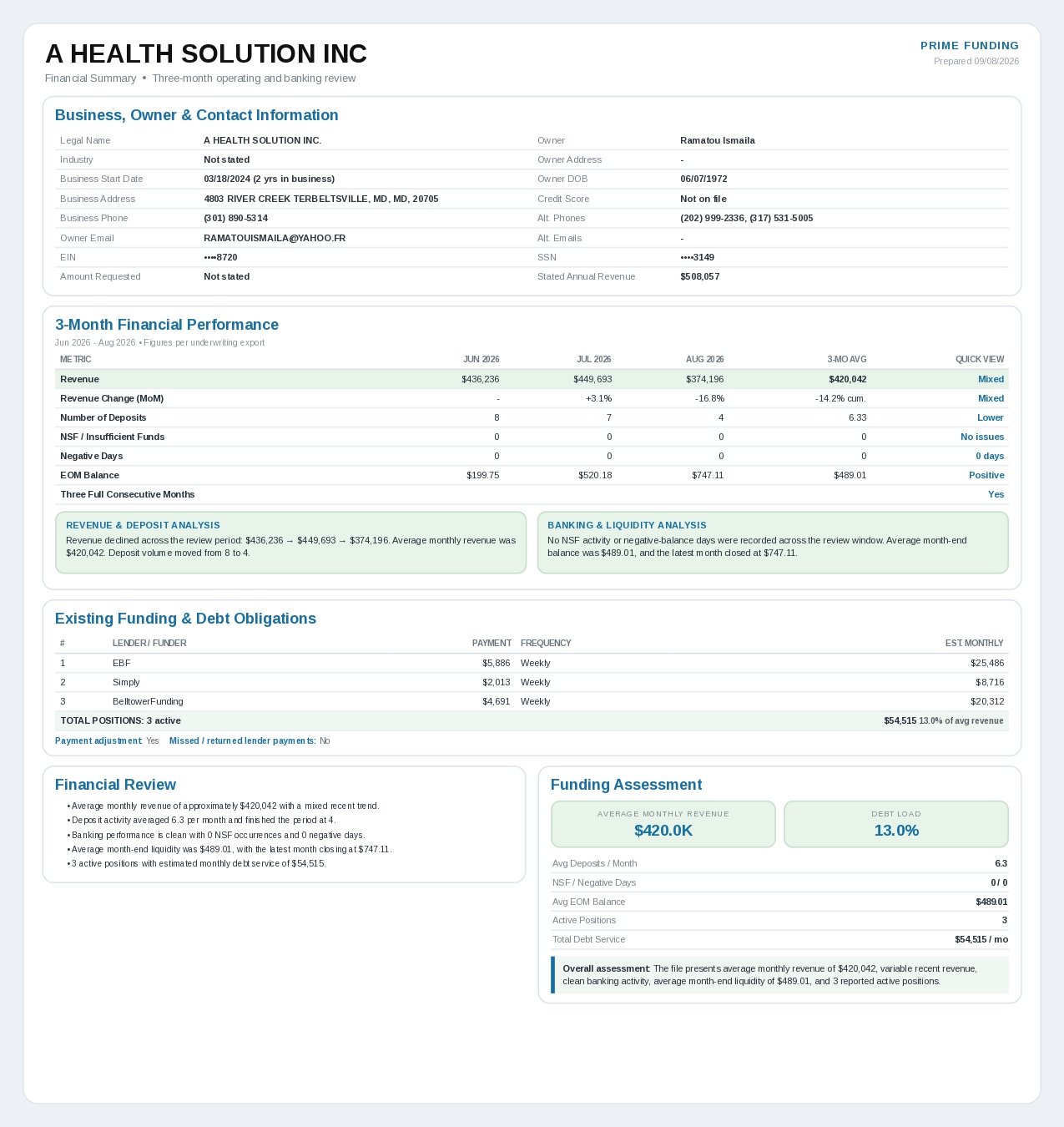Image resolution: width=1064 pixels, height=1127 pixels.
Task: Select the Existing Funding & Debt Obligations heading
Action: [185, 619]
